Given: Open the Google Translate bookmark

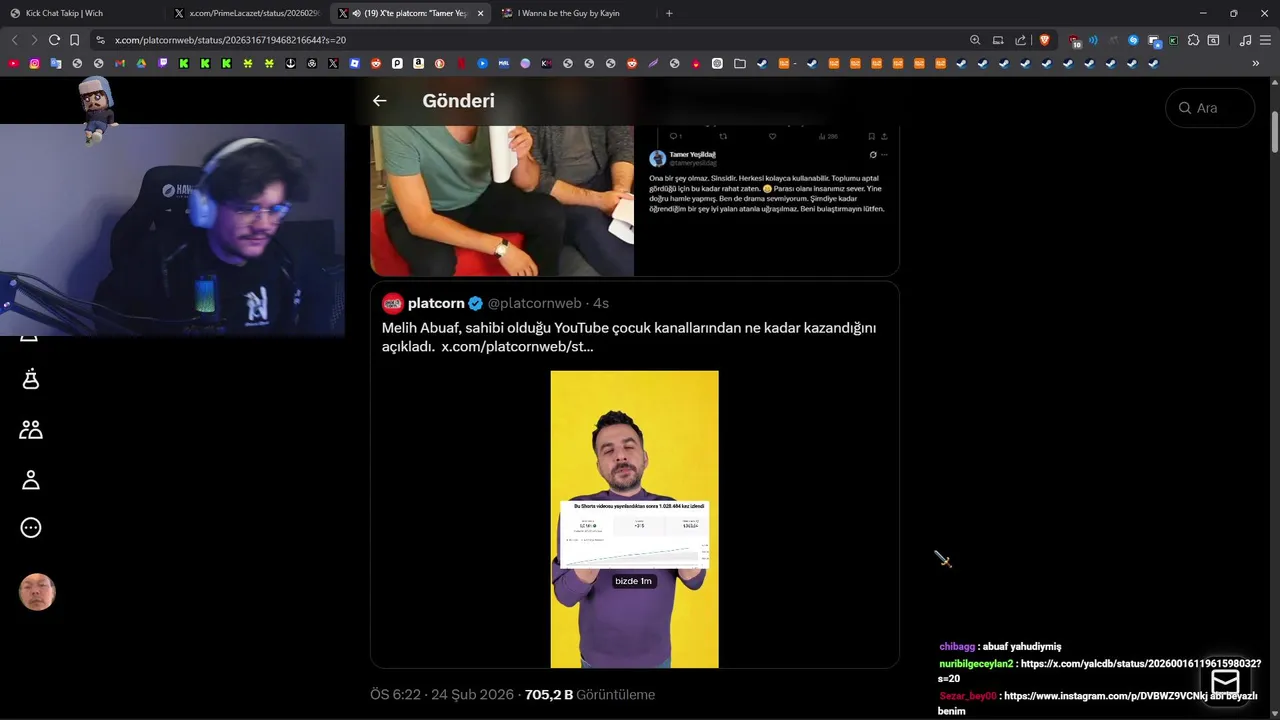Looking at the screenshot, I should click(x=56, y=63).
